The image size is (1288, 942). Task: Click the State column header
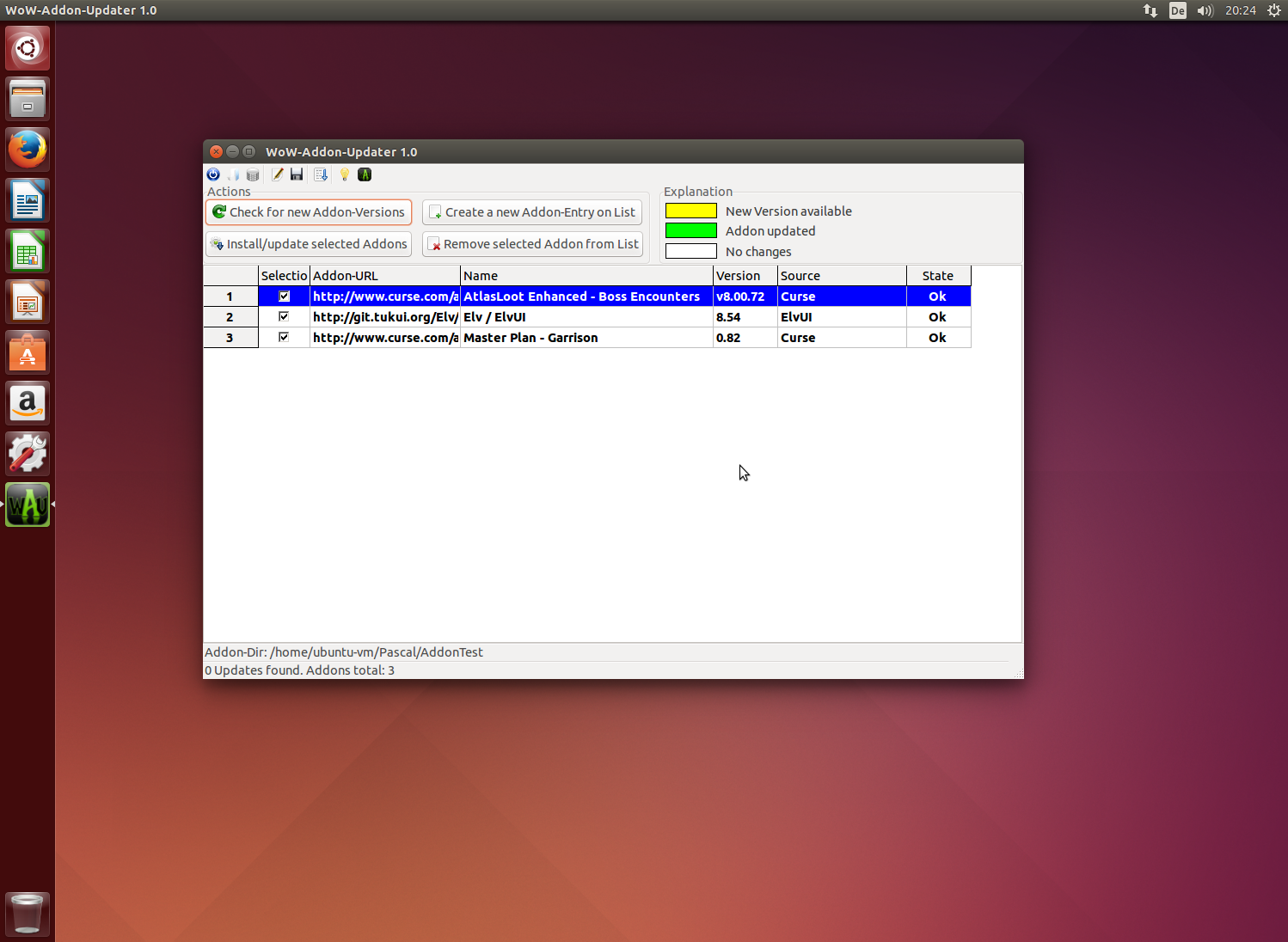pos(939,276)
